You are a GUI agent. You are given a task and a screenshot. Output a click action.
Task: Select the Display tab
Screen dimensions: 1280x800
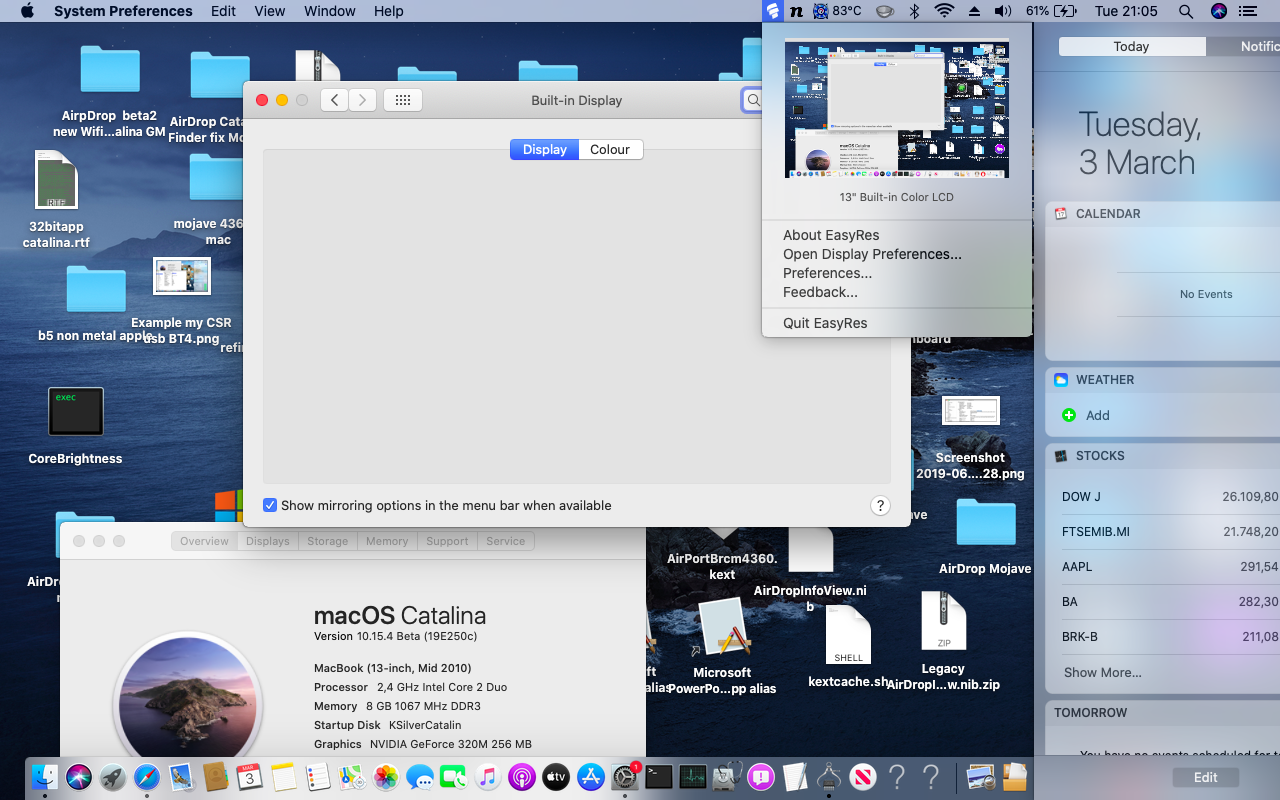point(544,149)
